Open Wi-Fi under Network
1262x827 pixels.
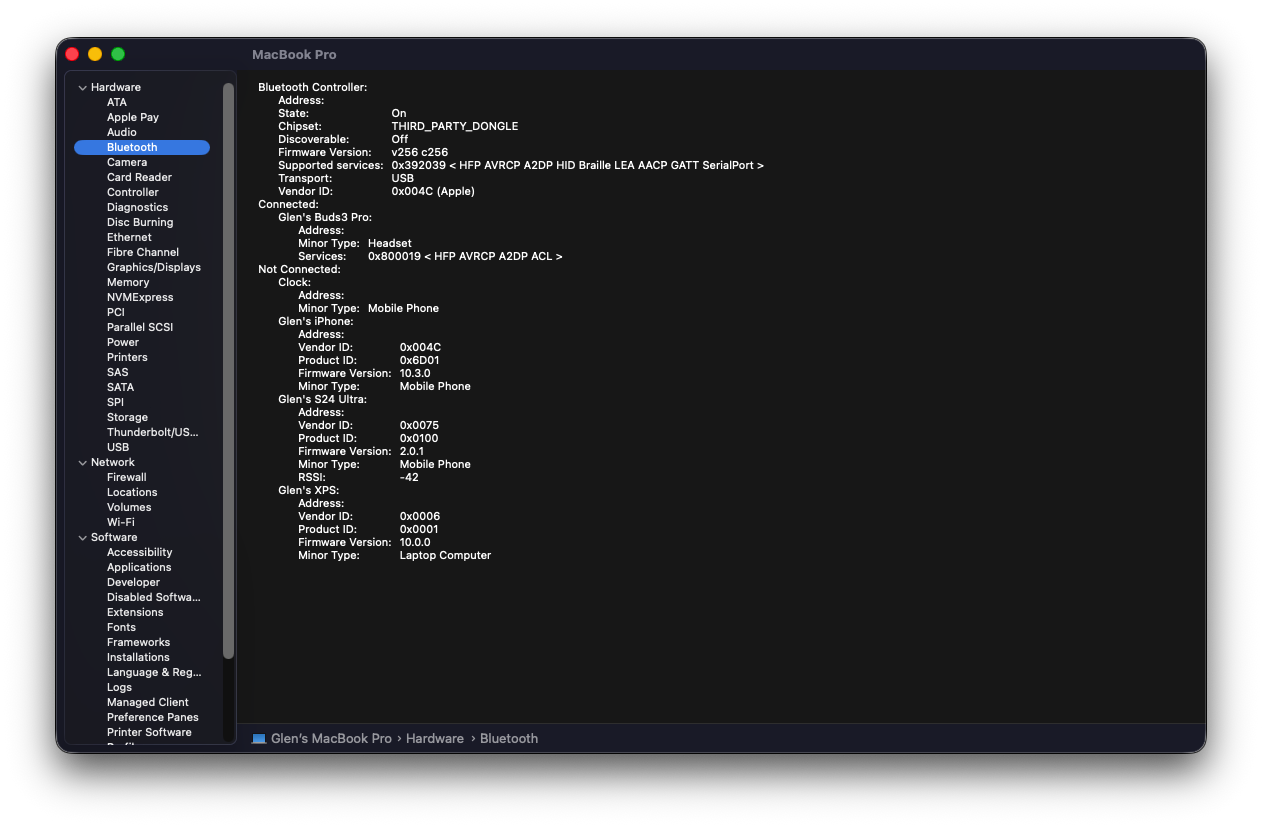[121, 522]
